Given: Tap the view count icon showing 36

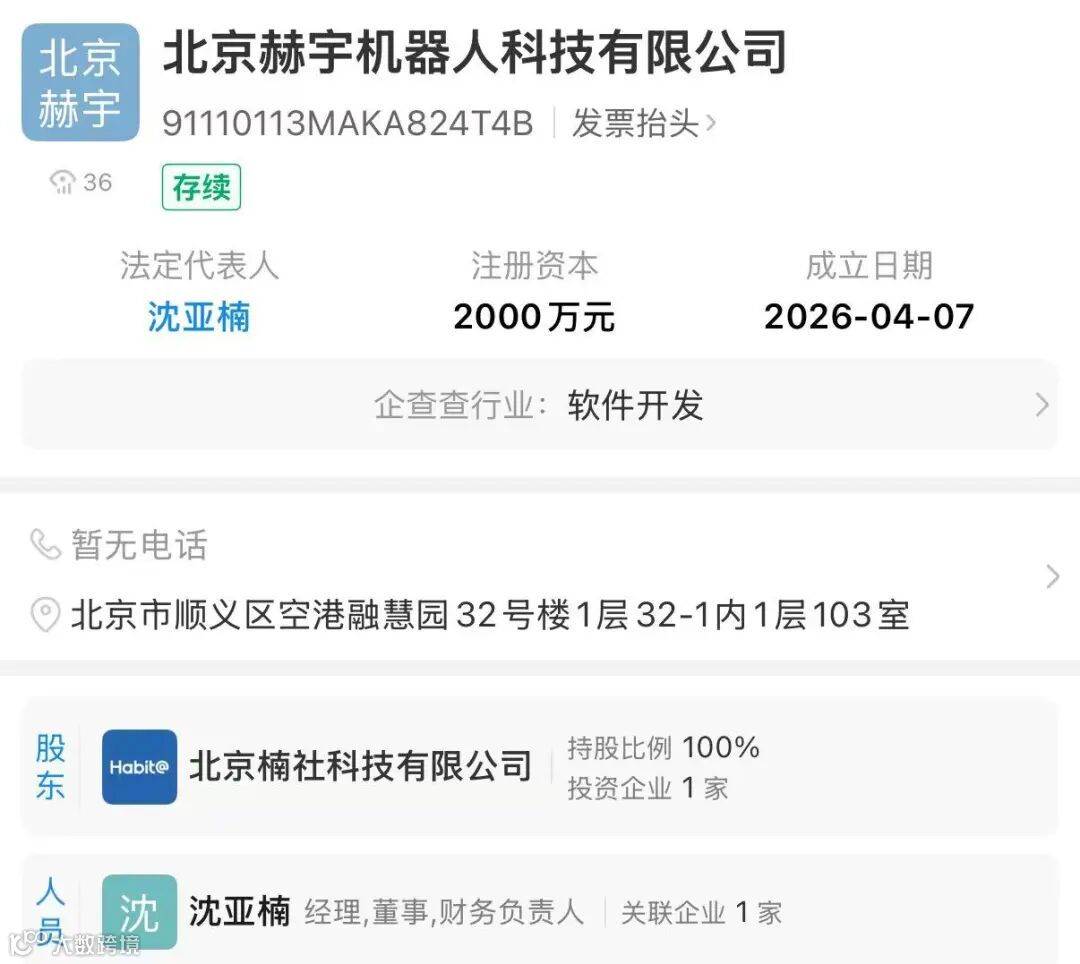Looking at the screenshot, I should (62, 182).
